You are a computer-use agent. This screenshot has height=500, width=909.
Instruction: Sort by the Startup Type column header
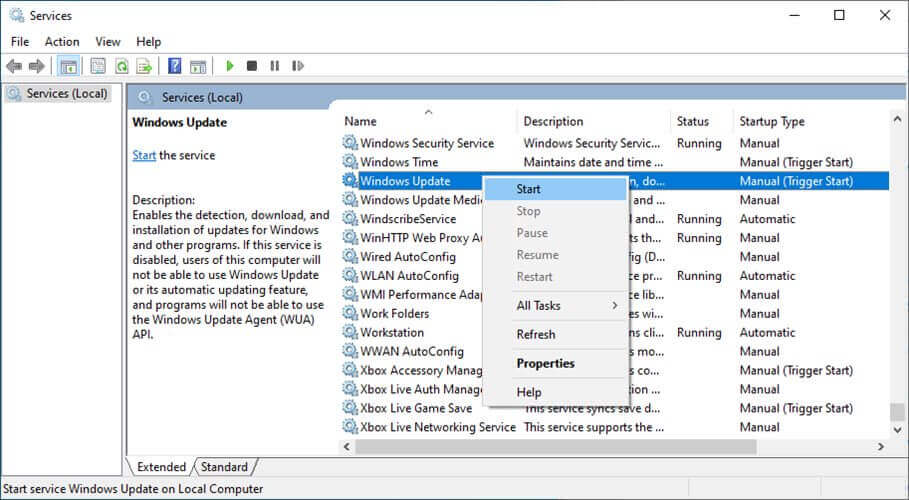point(810,121)
